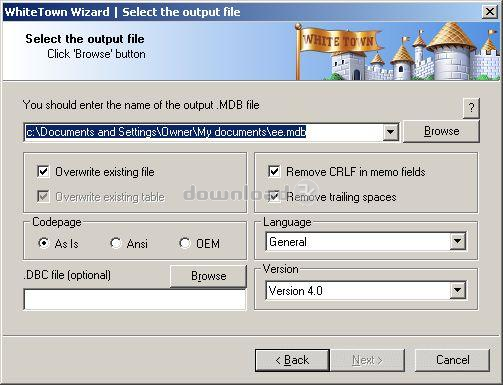Browse for the output MDB file
The width and height of the screenshot is (503, 385).
(441, 131)
